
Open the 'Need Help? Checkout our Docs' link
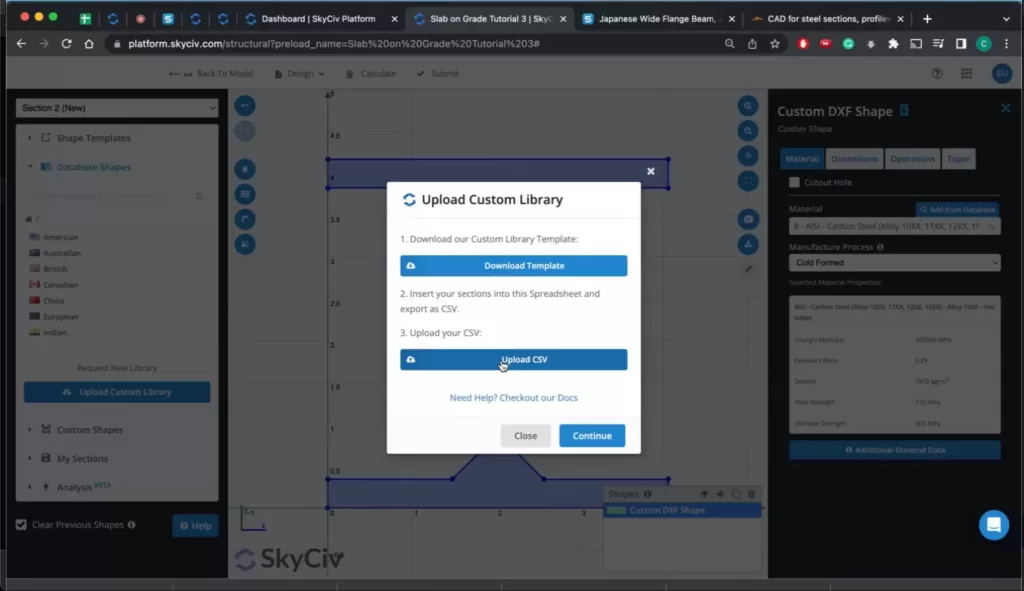coord(513,398)
